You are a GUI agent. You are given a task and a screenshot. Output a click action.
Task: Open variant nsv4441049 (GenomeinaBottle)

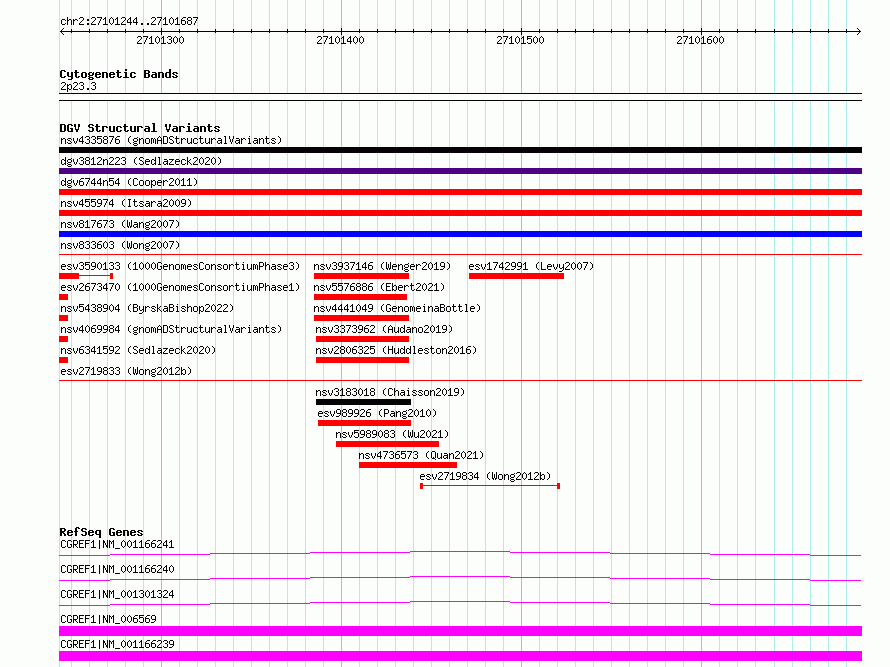[x=397, y=308]
